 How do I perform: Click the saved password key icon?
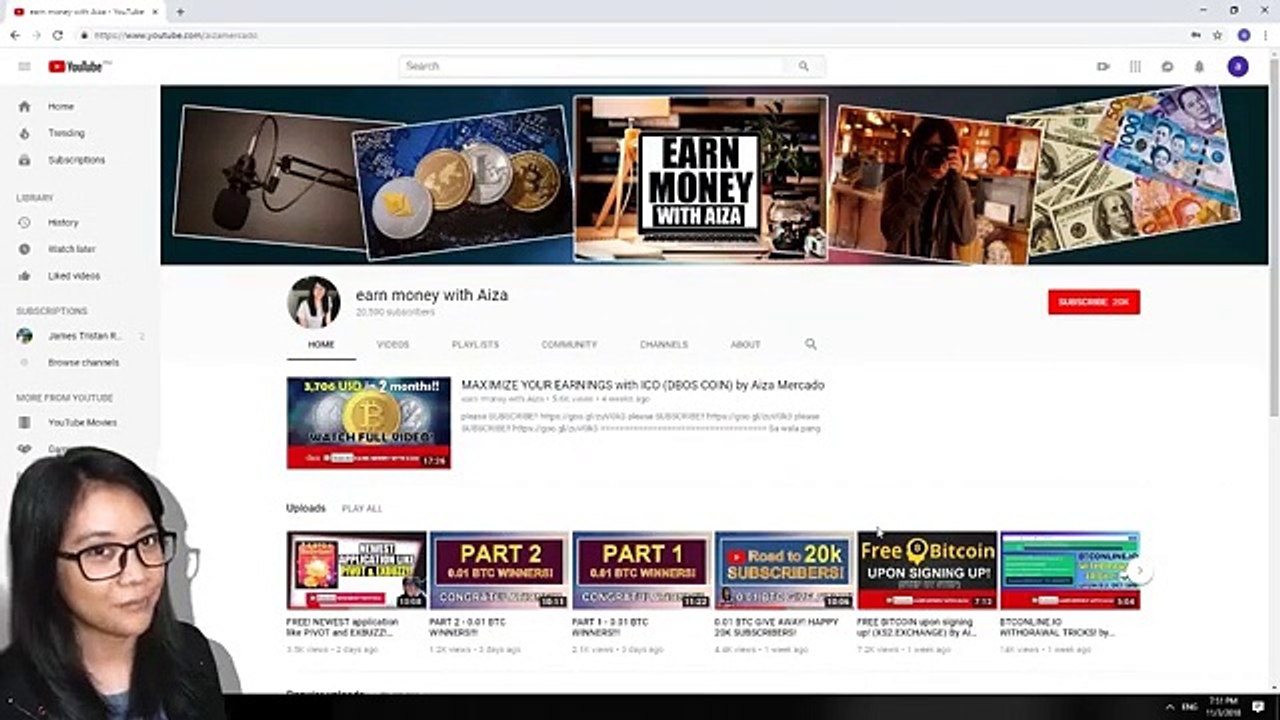(1196, 35)
